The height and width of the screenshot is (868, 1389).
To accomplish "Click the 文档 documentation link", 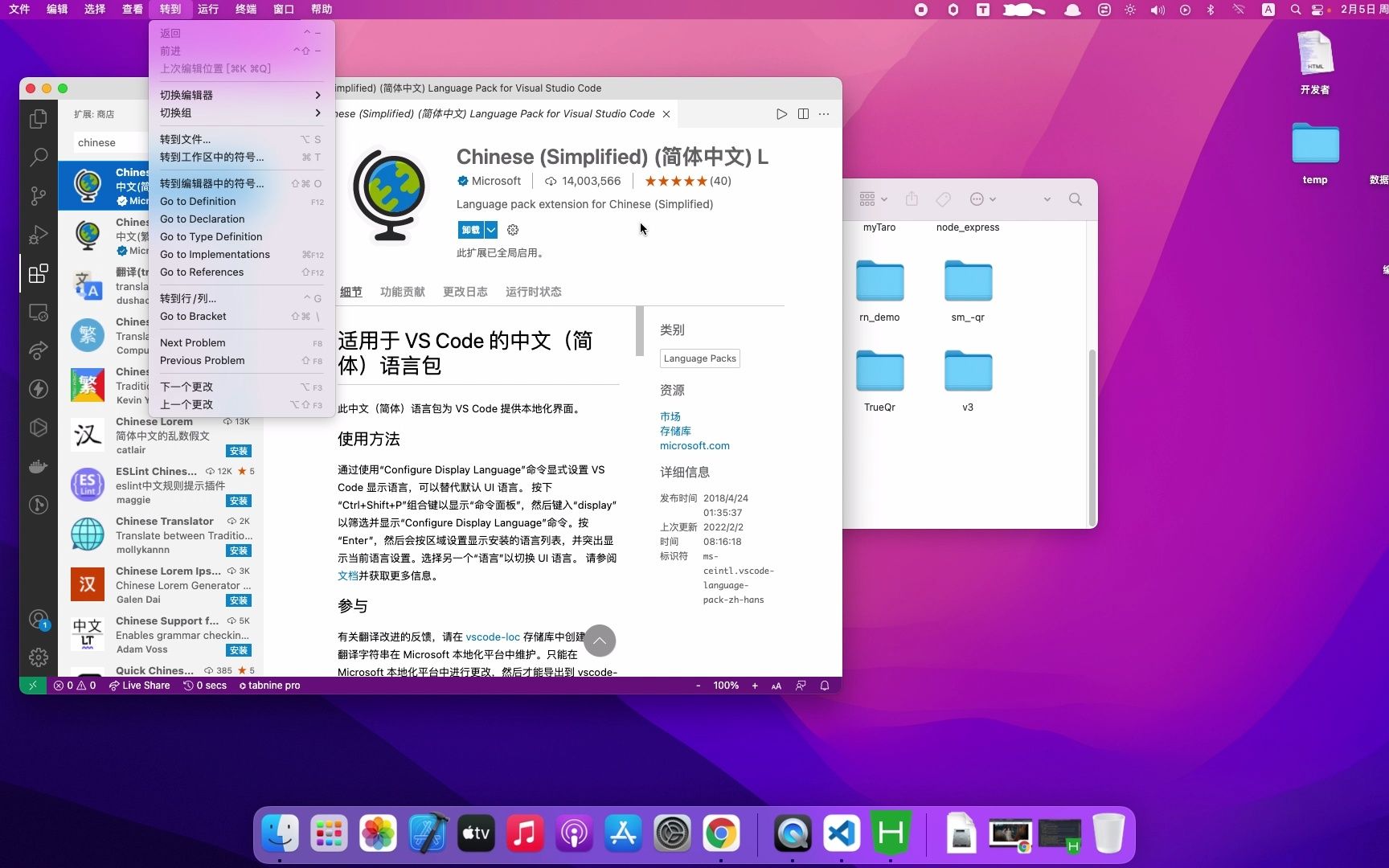I will 348,576.
